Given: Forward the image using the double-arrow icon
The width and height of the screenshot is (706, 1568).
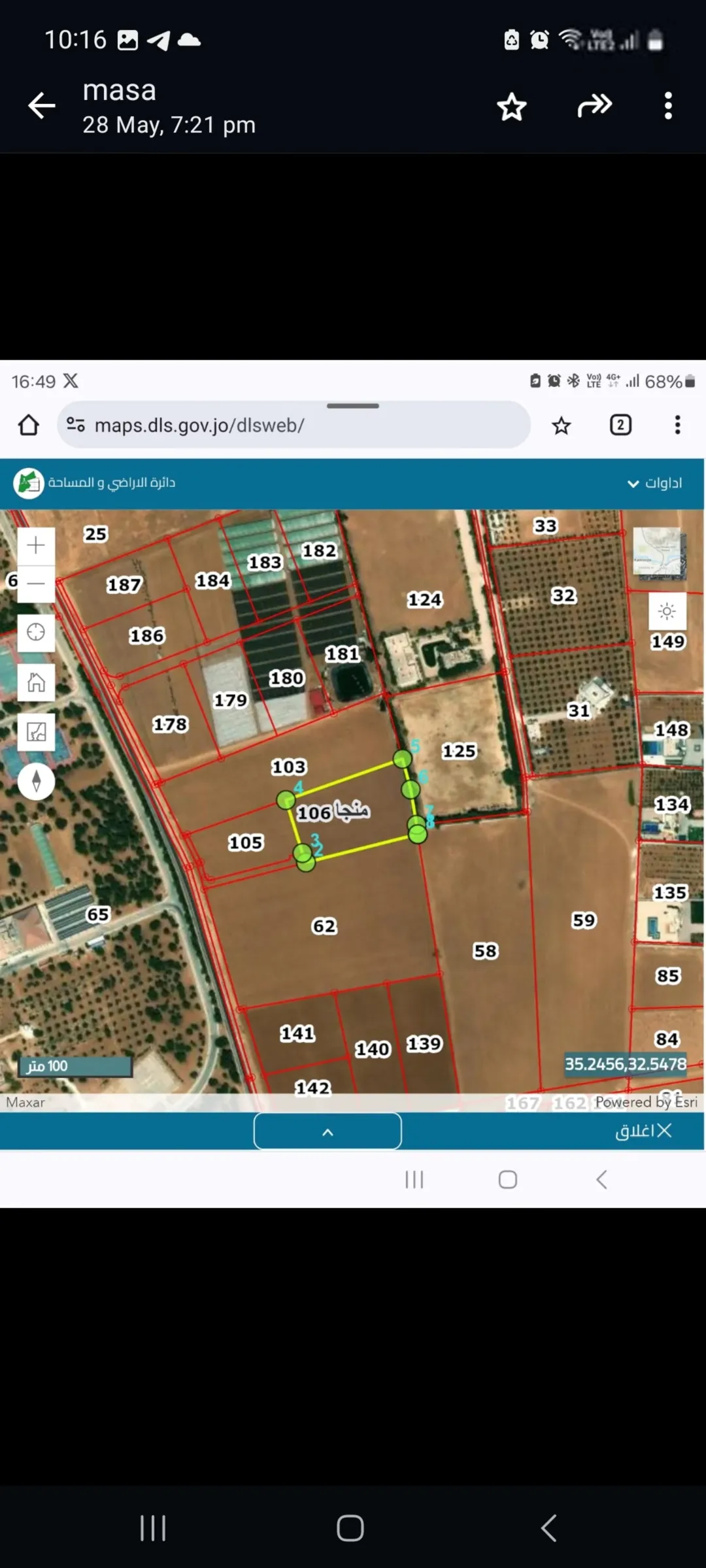Looking at the screenshot, I should pos(594,105).
